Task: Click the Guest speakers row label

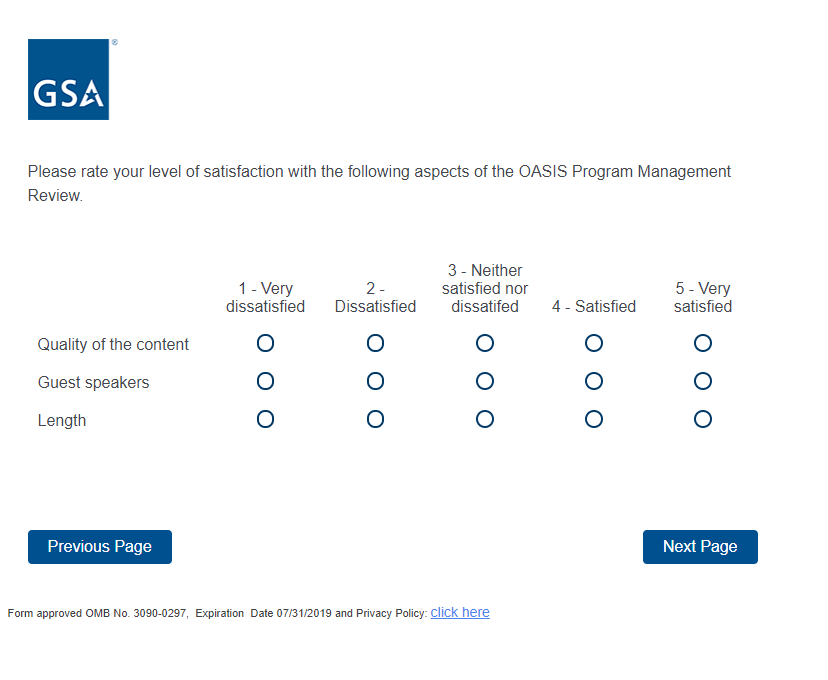Action: 93,383
